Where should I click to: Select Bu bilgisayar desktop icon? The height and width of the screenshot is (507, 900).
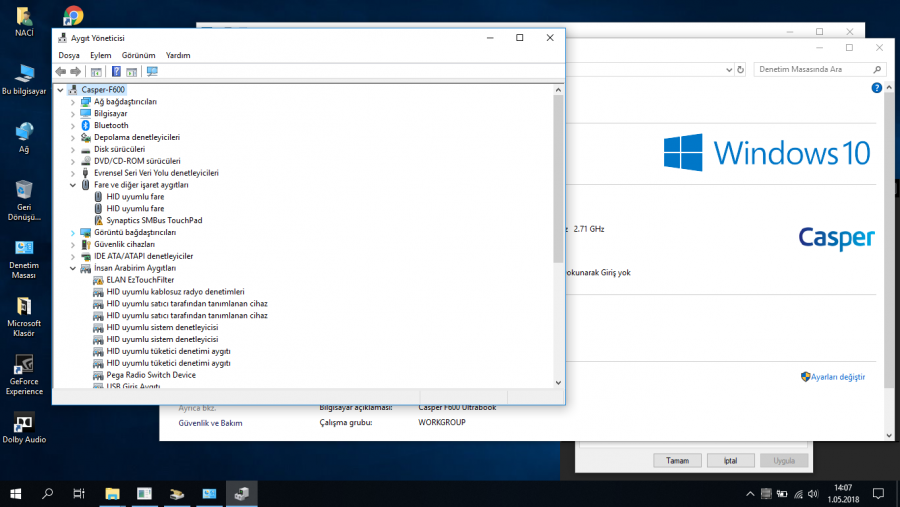[x=24, y=80]
